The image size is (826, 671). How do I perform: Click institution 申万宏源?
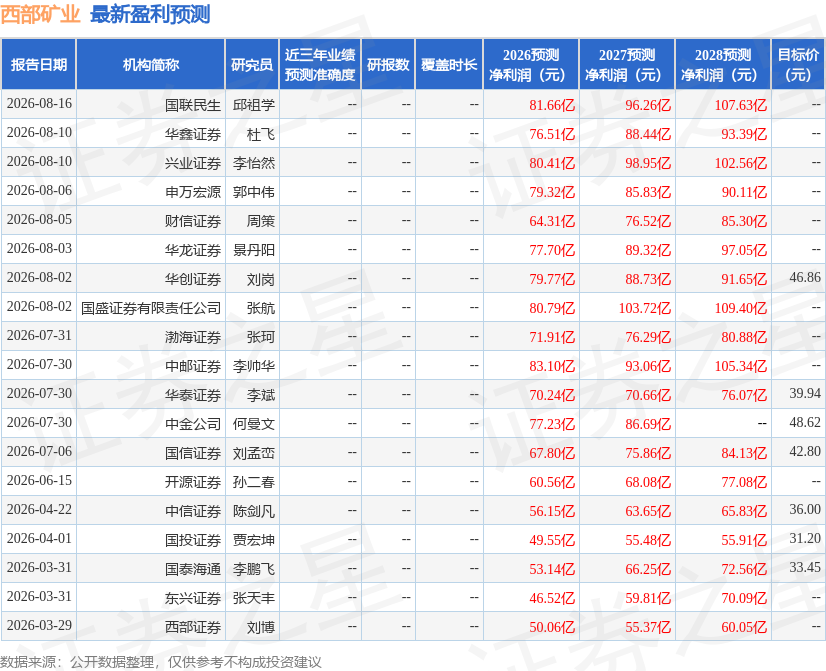193,192
